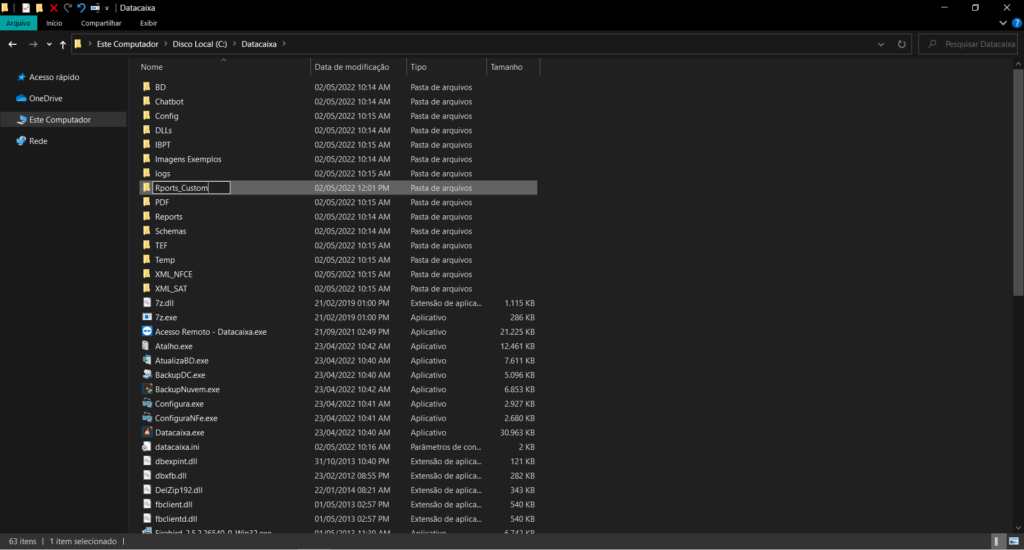The height and width of the screenshot is (550, 1024).
Task: Open the address bar history dropdown
Action: pyautogui.click(x=880, y=45)
